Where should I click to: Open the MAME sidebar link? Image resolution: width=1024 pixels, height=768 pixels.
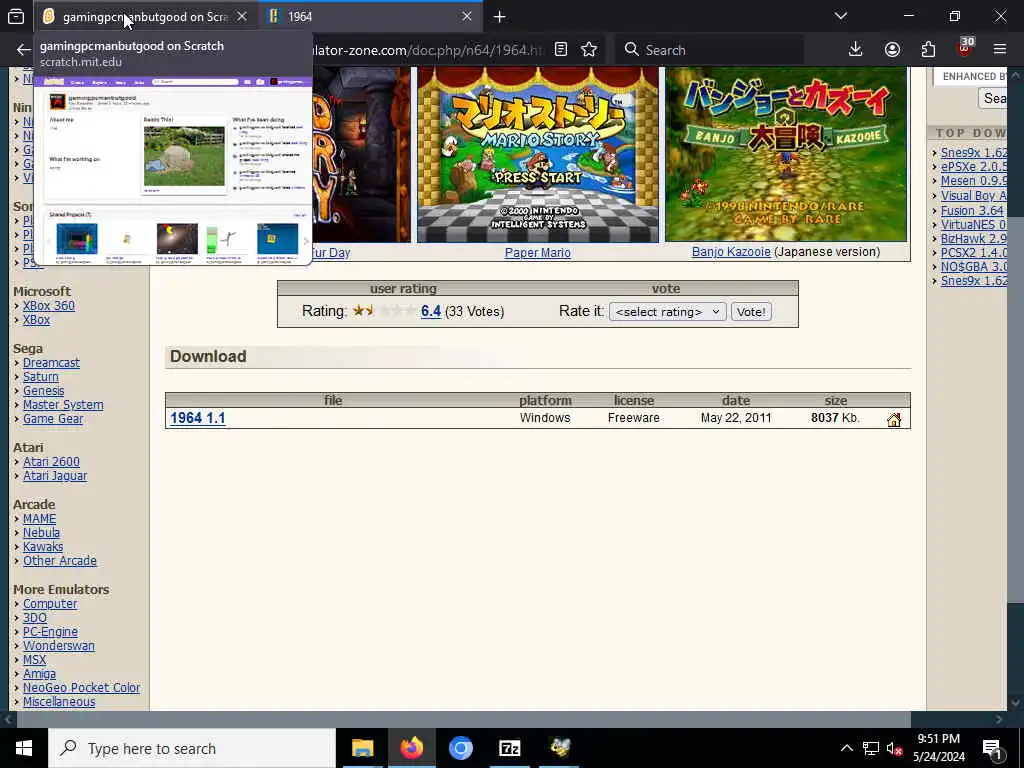(x=39, y=519)
